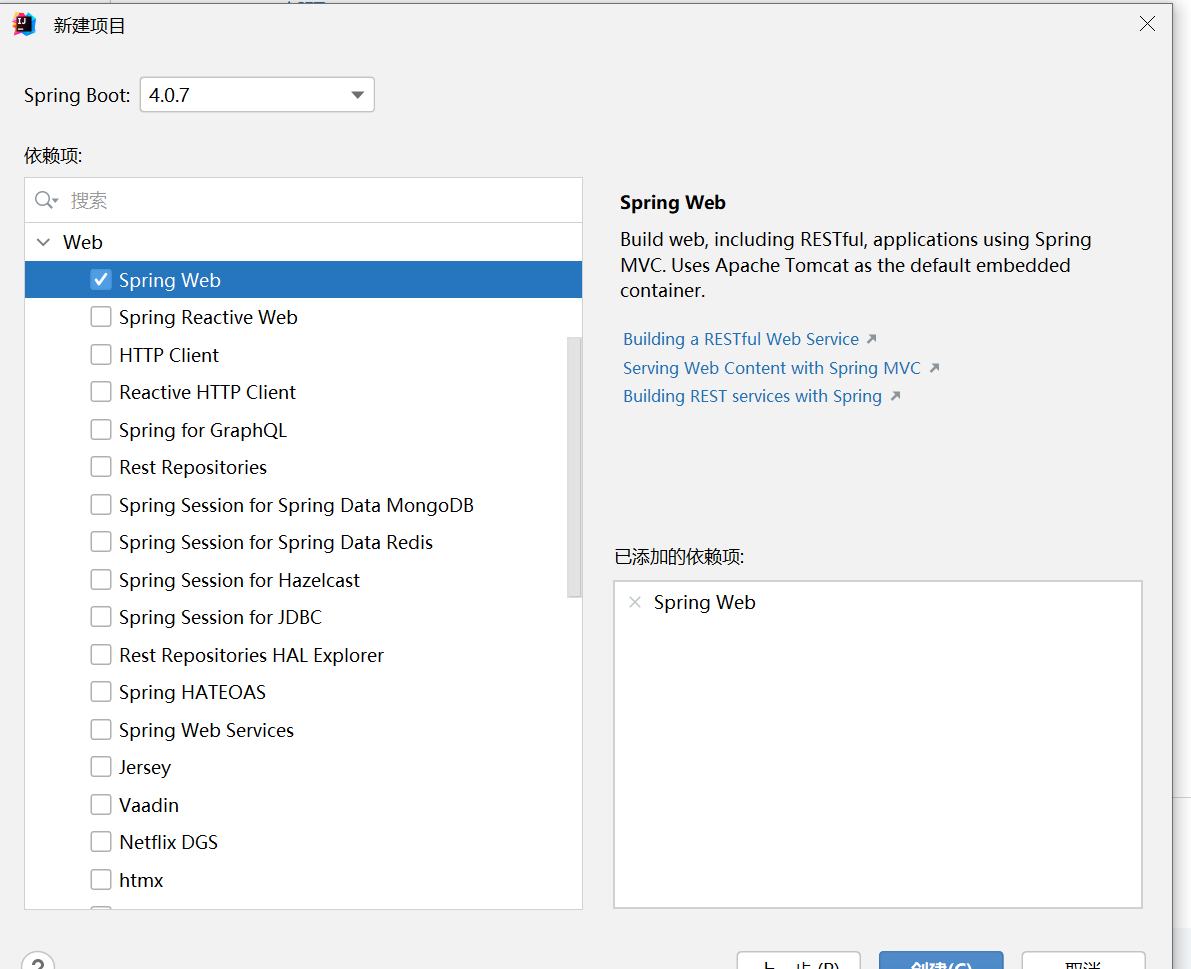Click arrow icon beside Building REST services link
Image resolution: width=1191 pixels, height=969 pixels.
coord(896,396)
